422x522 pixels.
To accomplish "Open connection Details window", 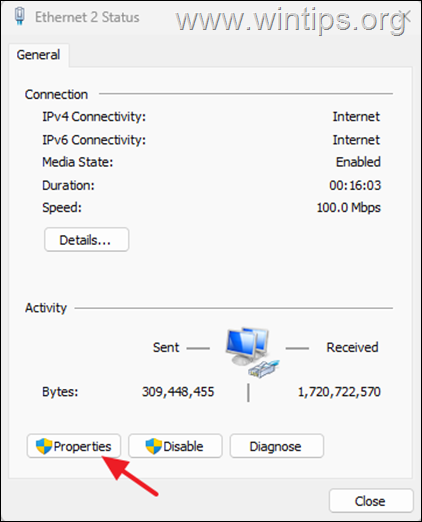I will click(86, 240).
